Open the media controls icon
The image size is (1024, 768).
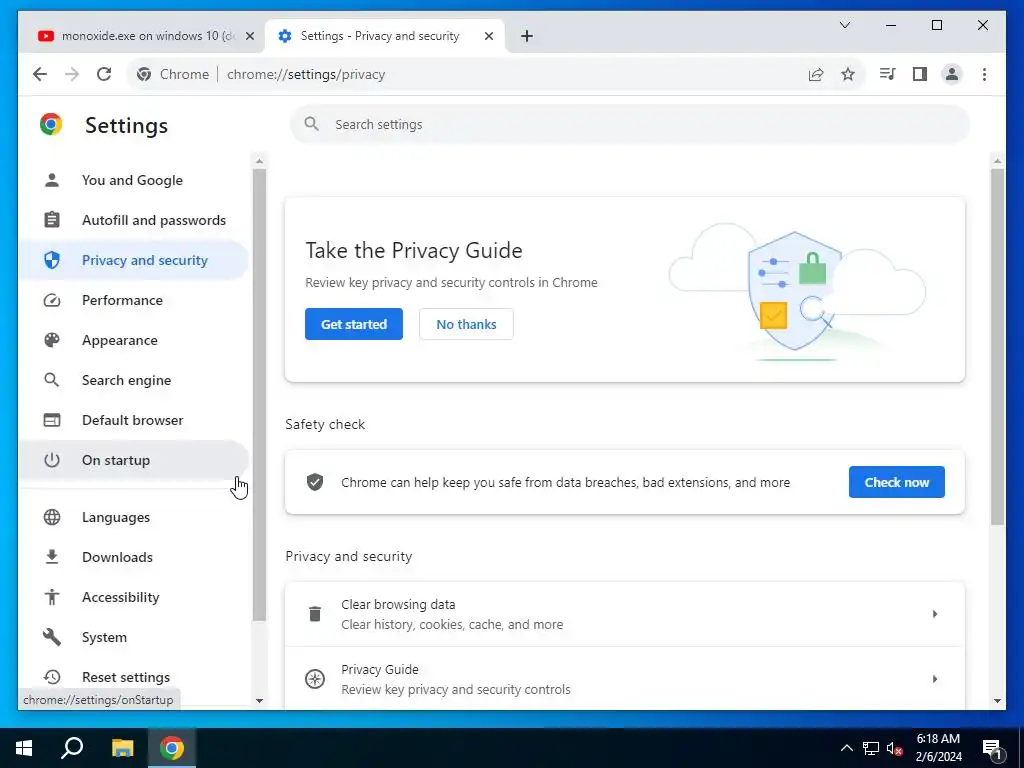[887, 74]
